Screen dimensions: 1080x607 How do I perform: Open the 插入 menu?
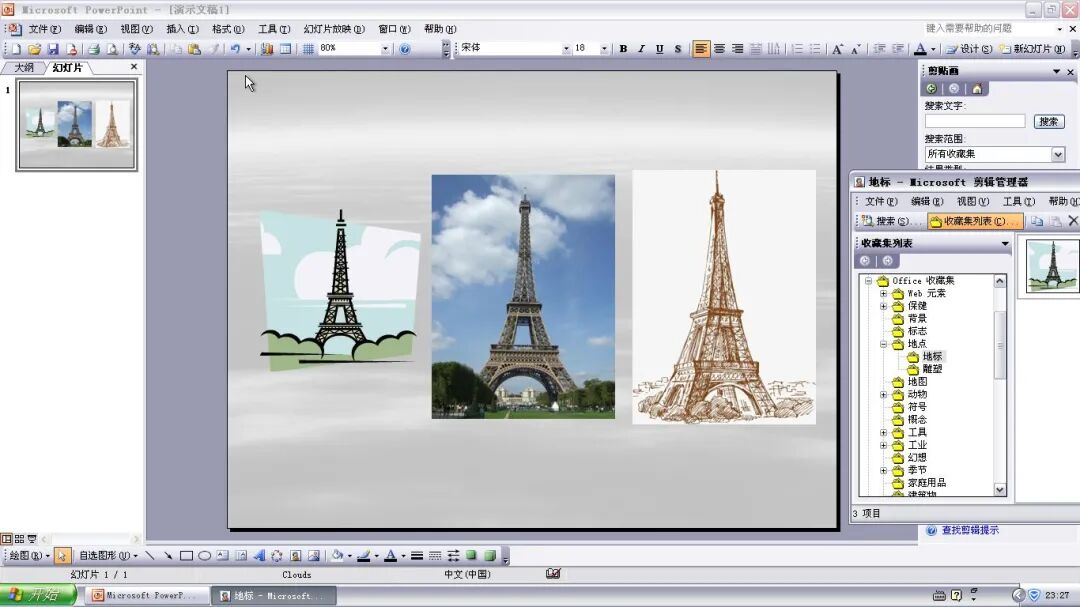click(x=182, y=29)
